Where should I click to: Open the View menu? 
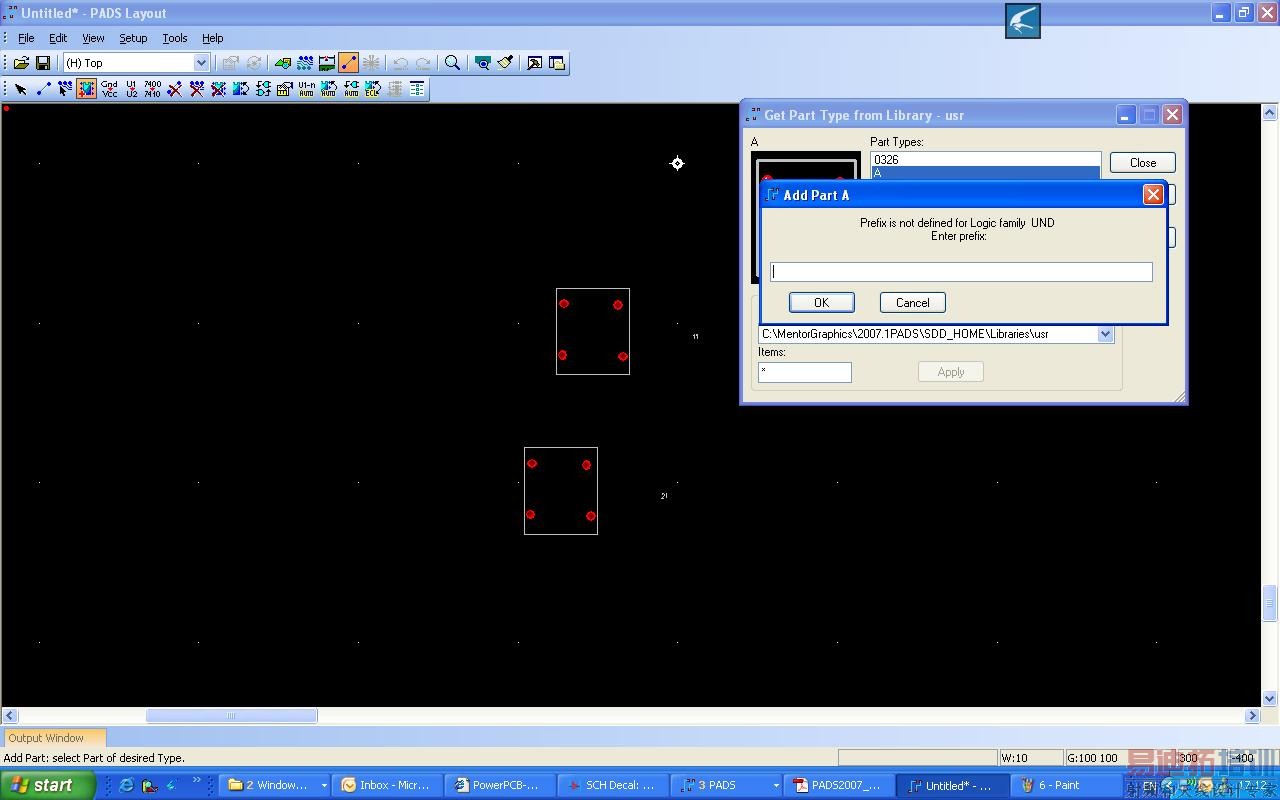tap(93, 38)
